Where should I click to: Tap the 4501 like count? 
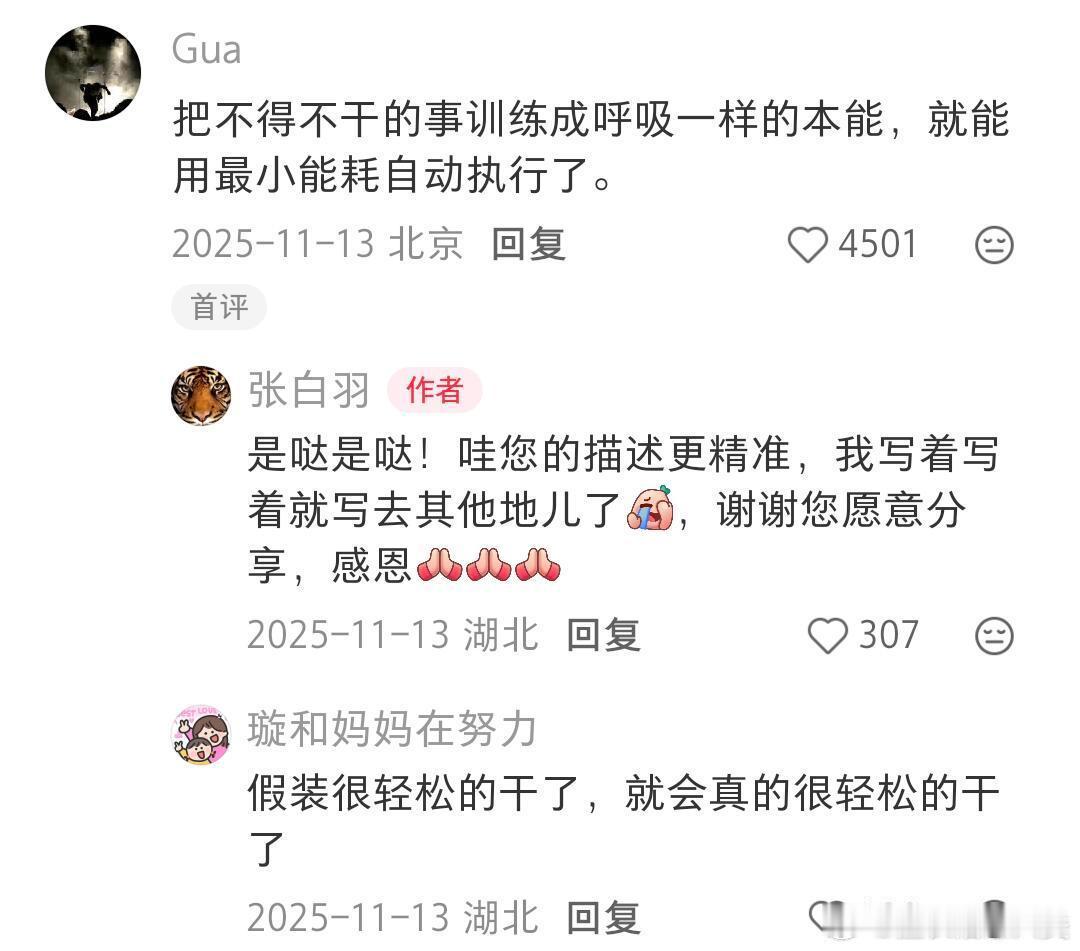[878, 244]
